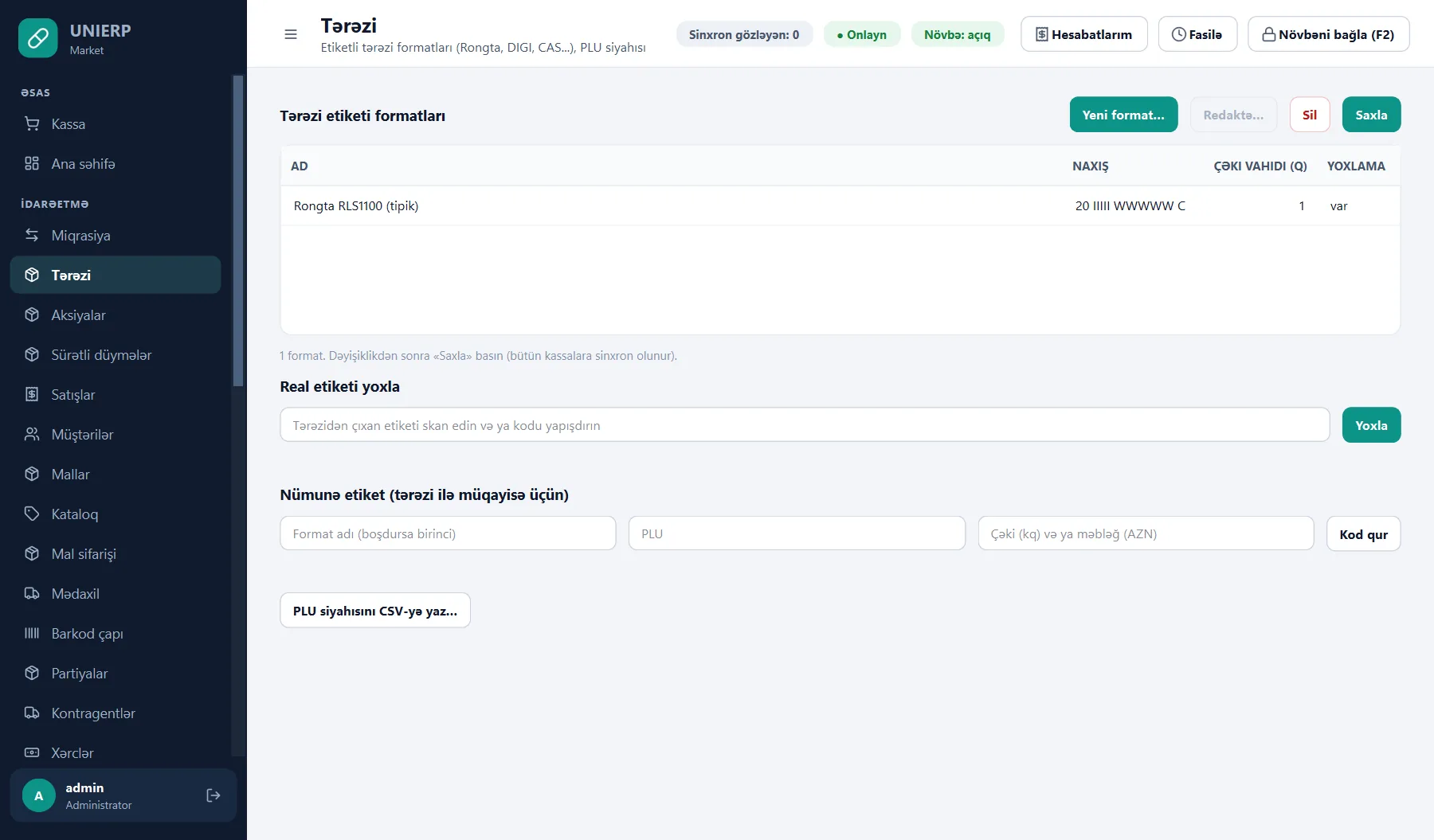Click the Növbə: açıq badge
This screenshot has height=840, width=1434.
coord(958,34)
